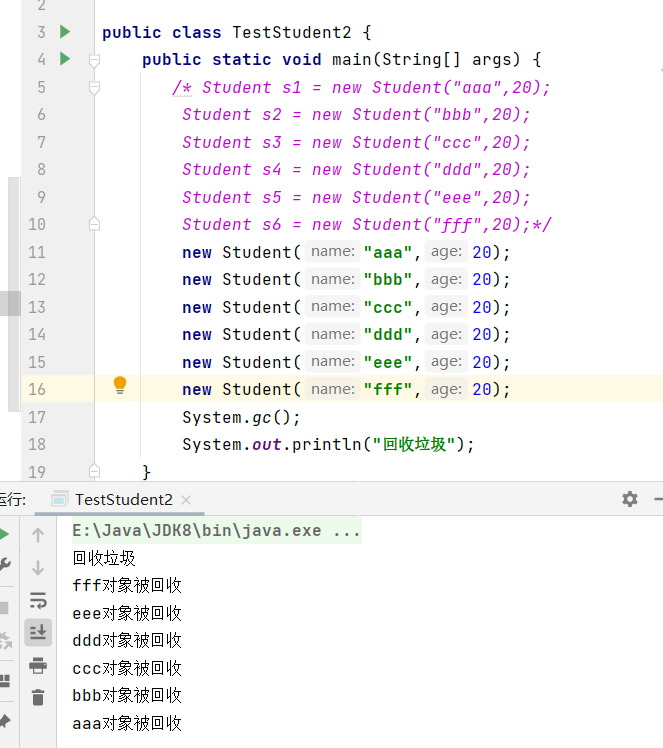Collapse block comment fold marker on line 5

click(x=94, y=88)
